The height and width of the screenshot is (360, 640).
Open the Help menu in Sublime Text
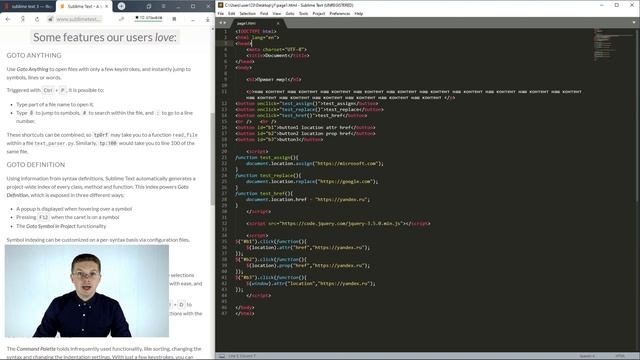[x=358, y=13]
